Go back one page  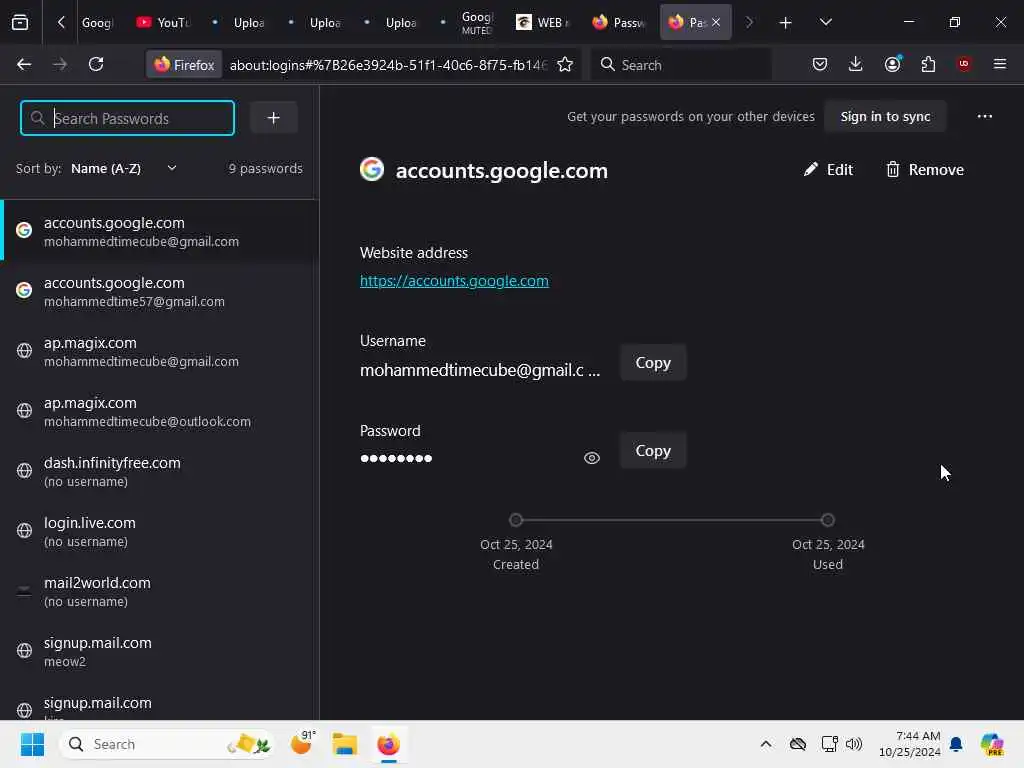click(x=24, y=64)
